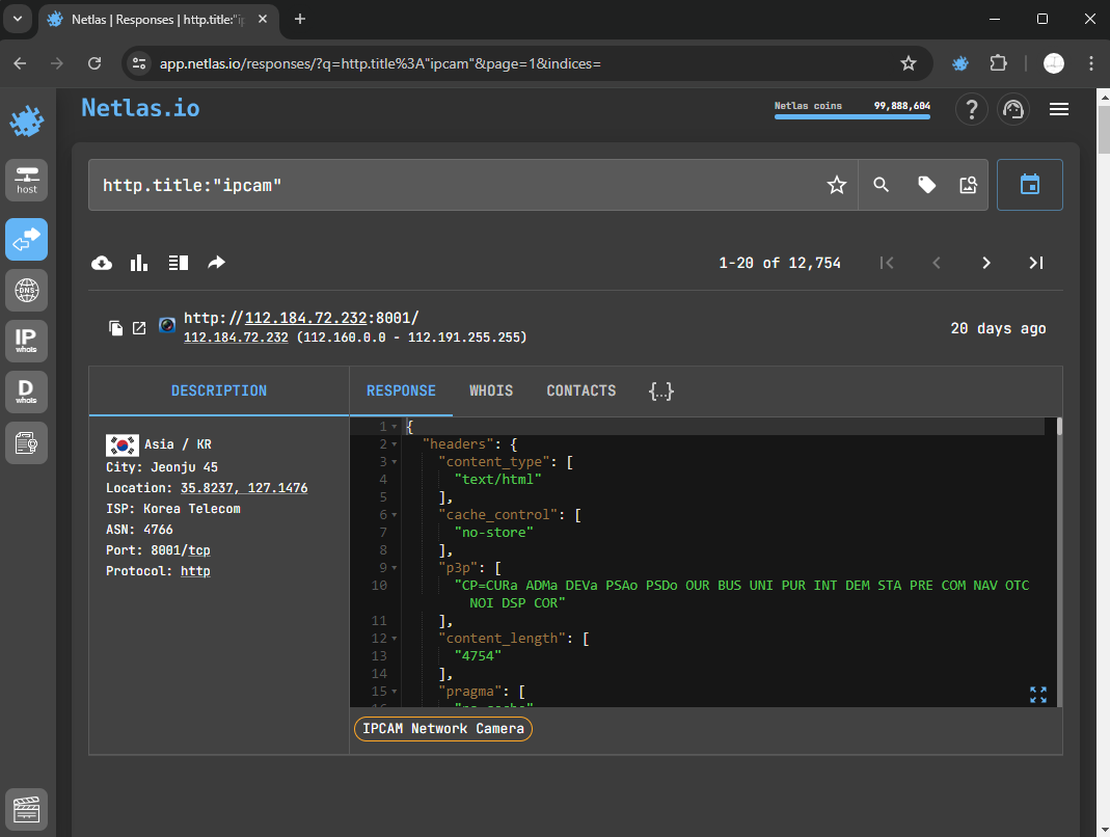Viewport: 1110px width, 837px height.
Task: Click the download results cloud icon
Action: 102,263
